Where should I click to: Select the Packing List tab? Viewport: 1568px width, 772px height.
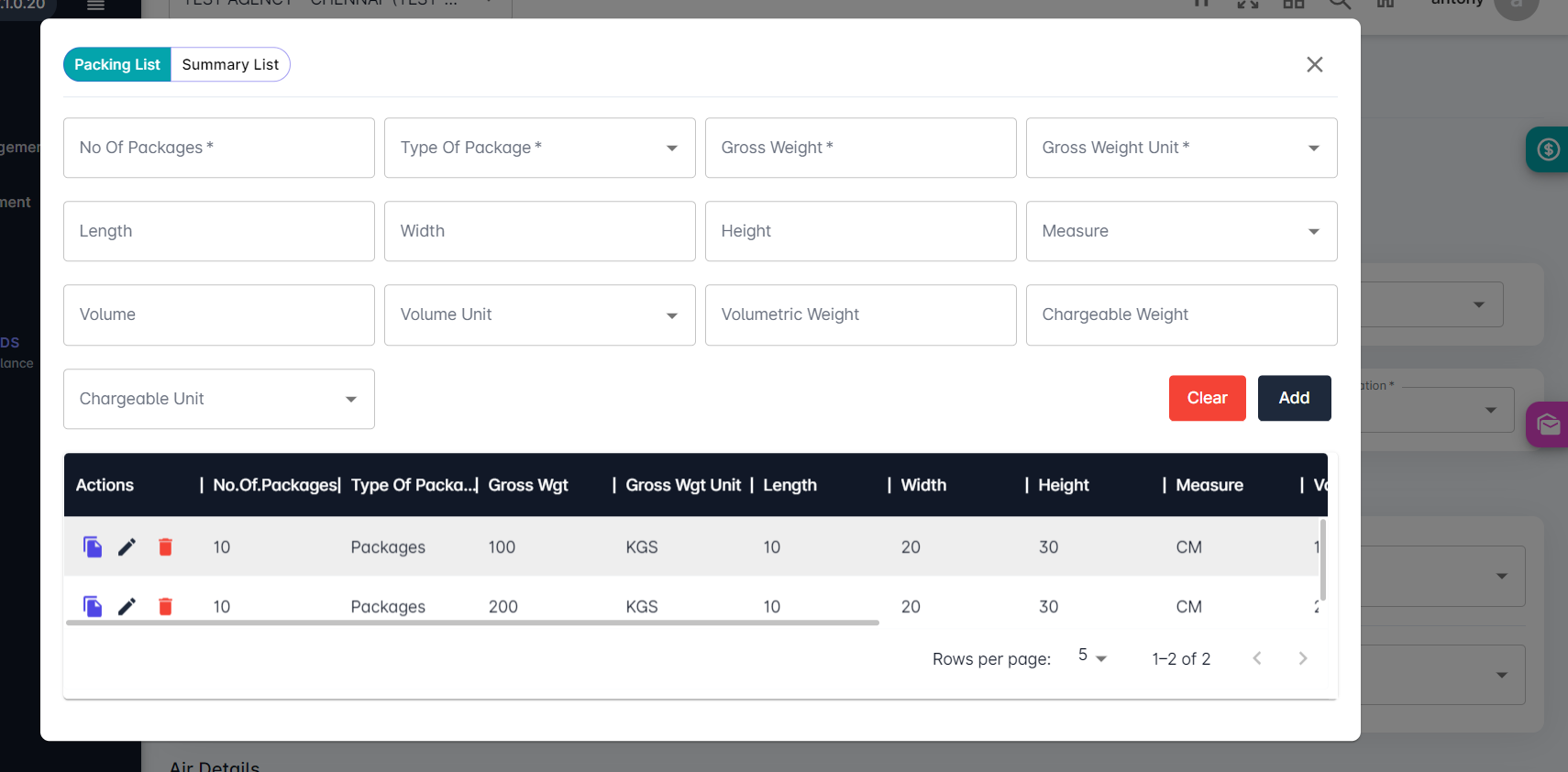pyautogui.click(x=117, y=64)
